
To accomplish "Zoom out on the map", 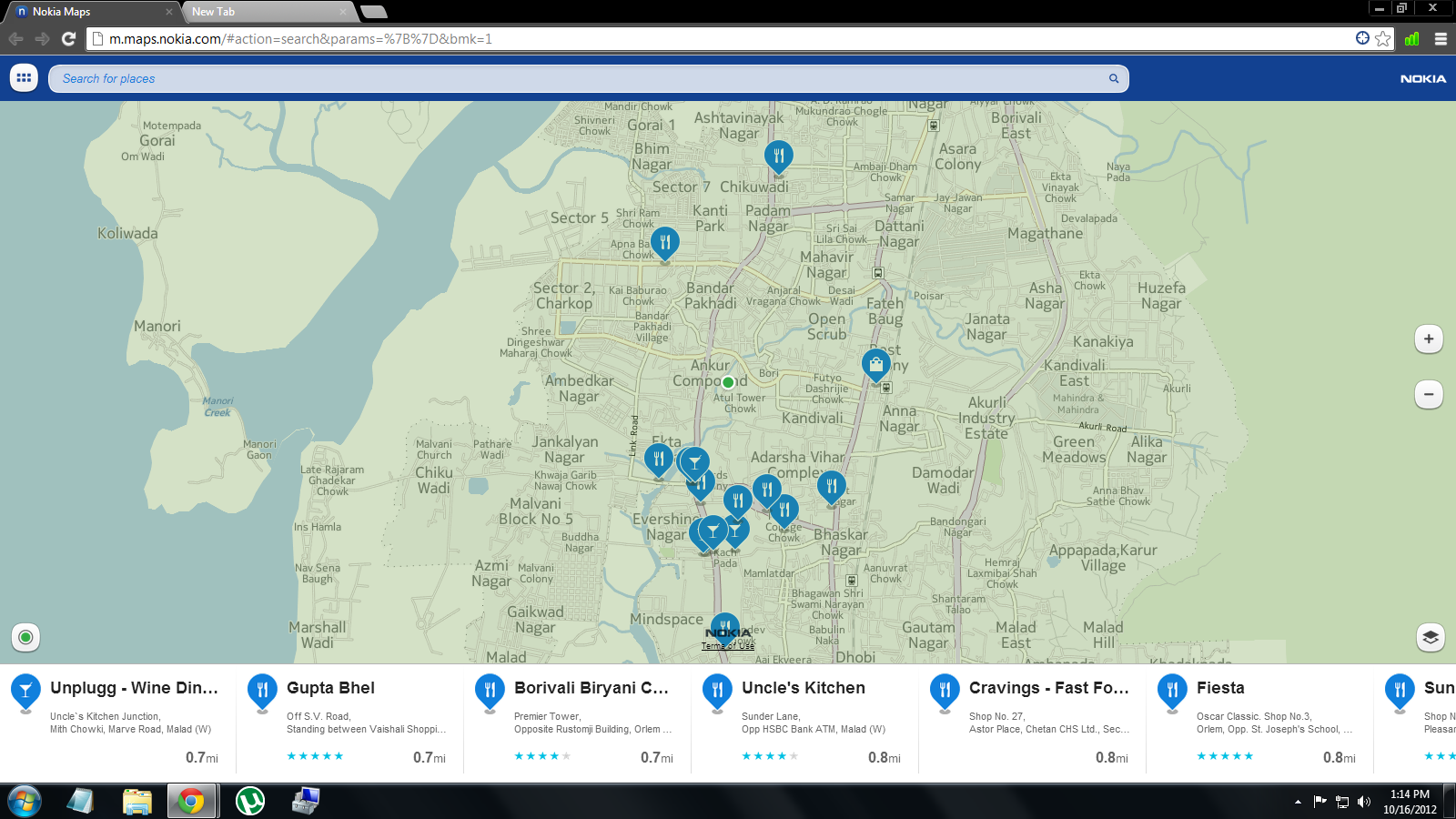I will 1428,394.
